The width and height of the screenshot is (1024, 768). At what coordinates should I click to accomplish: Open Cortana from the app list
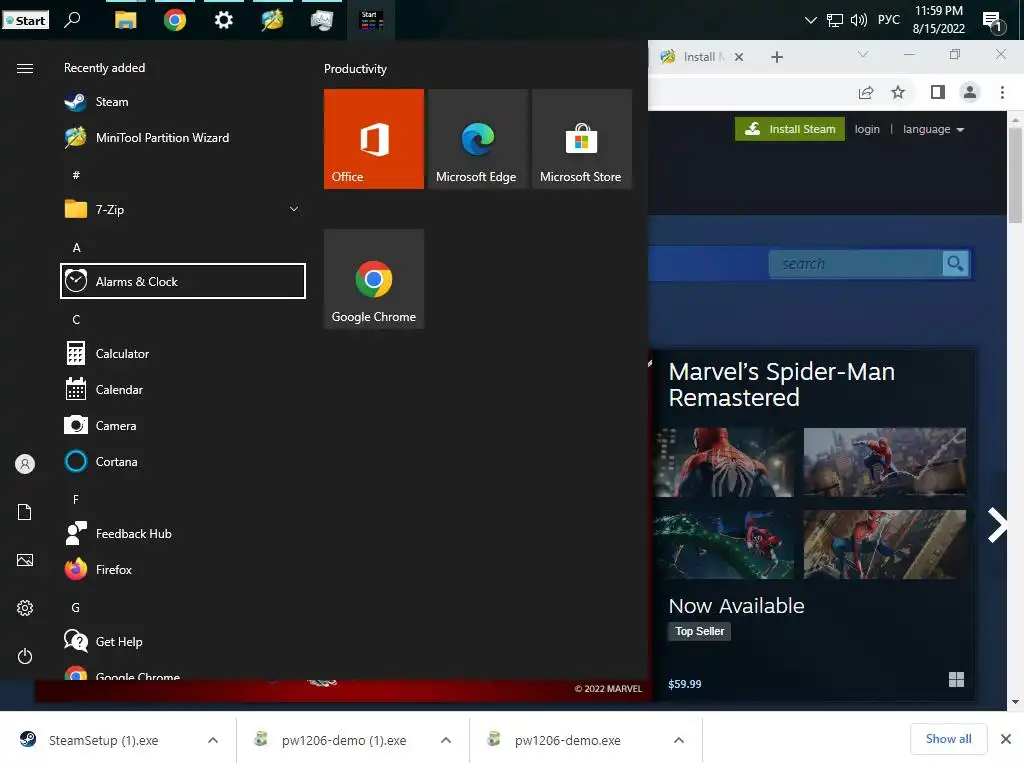coord(183,462)
